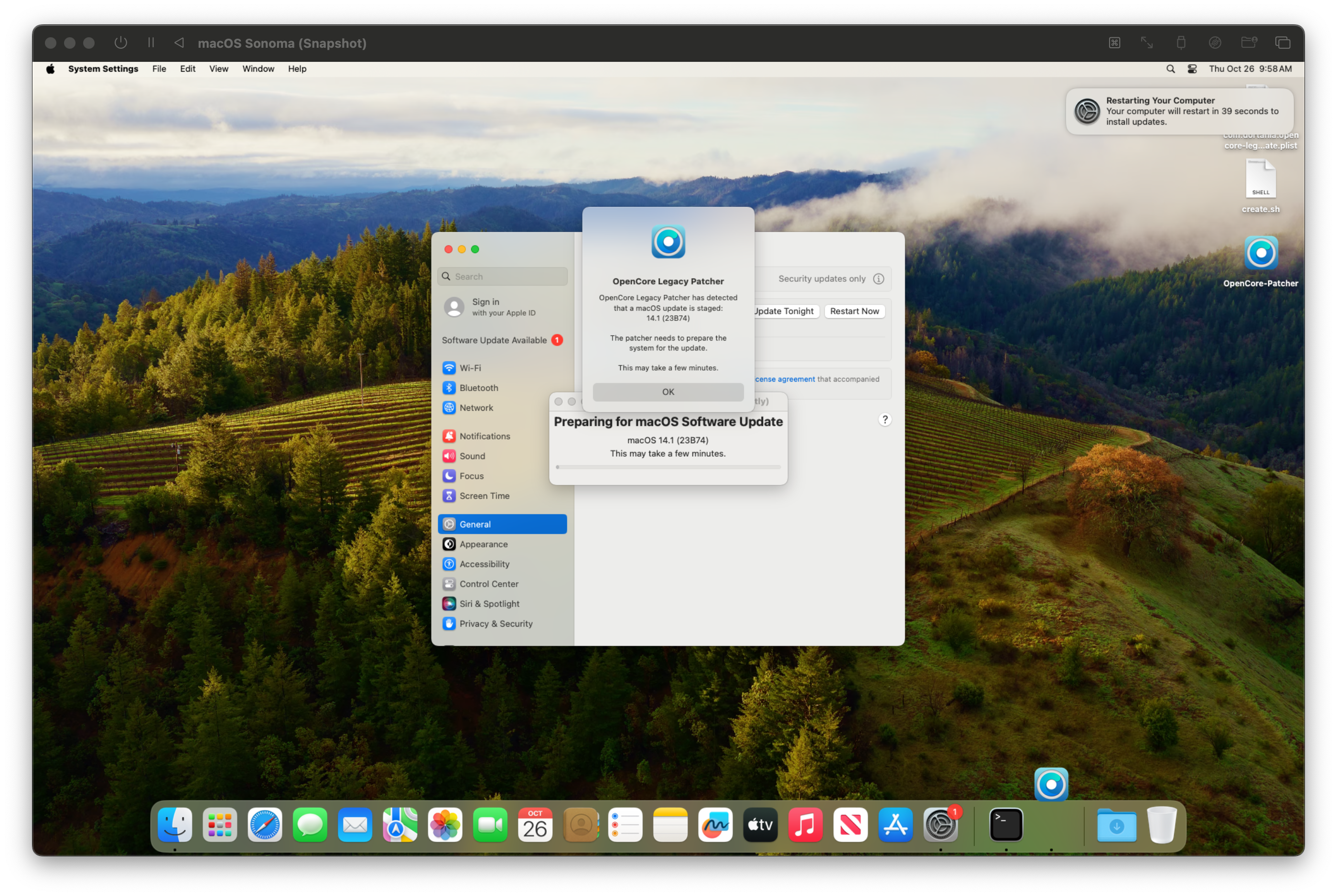Select Wi-Fi in settings sidebar

[502, 368]
